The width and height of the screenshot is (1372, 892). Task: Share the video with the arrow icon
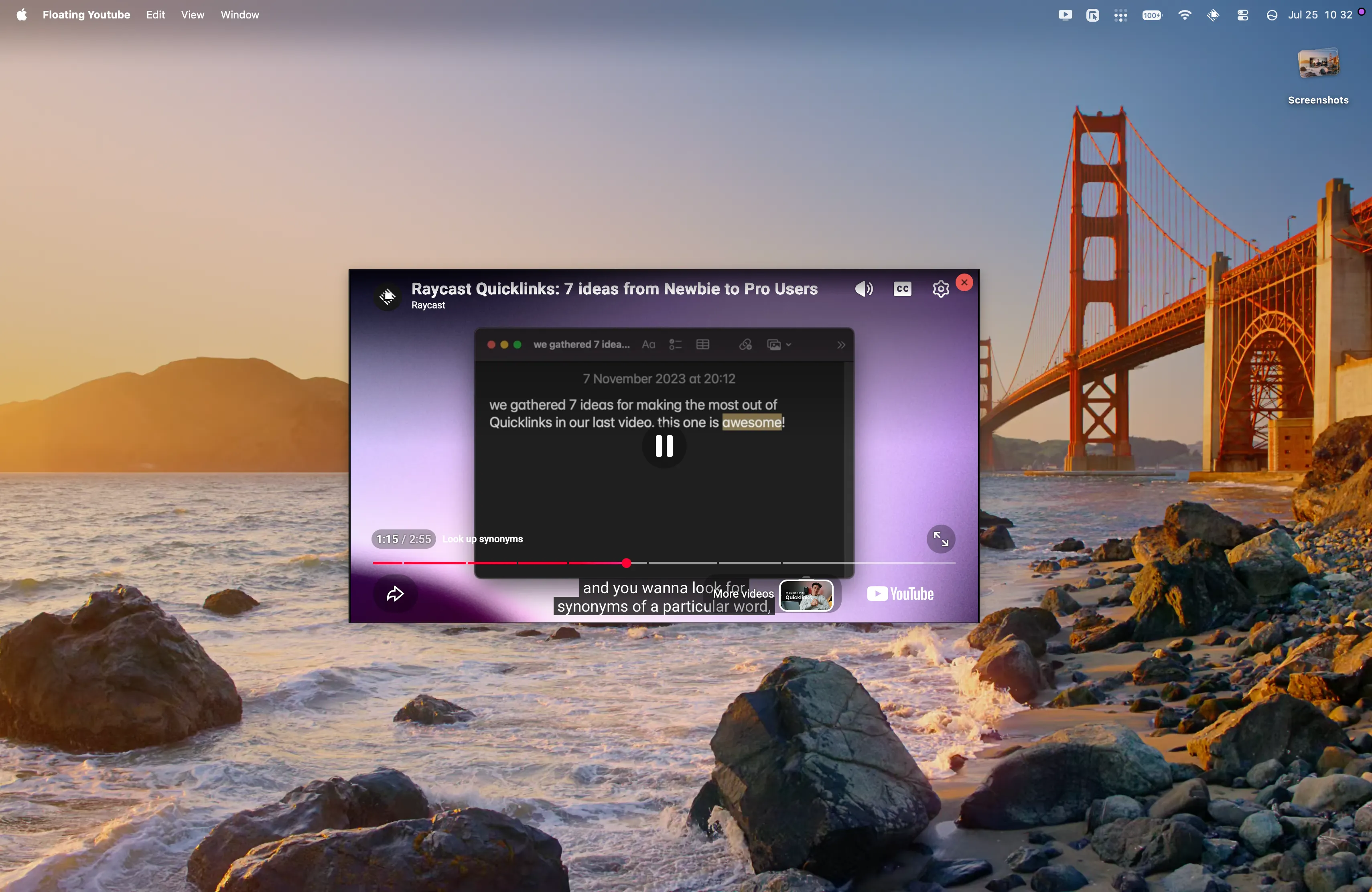pyautogui.click(x=395, y=594)
